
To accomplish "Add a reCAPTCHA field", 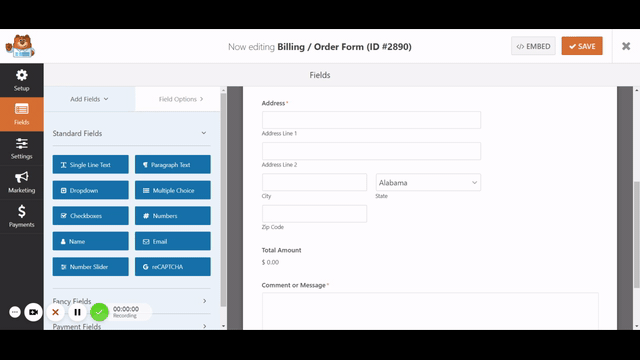I will 173,267.
